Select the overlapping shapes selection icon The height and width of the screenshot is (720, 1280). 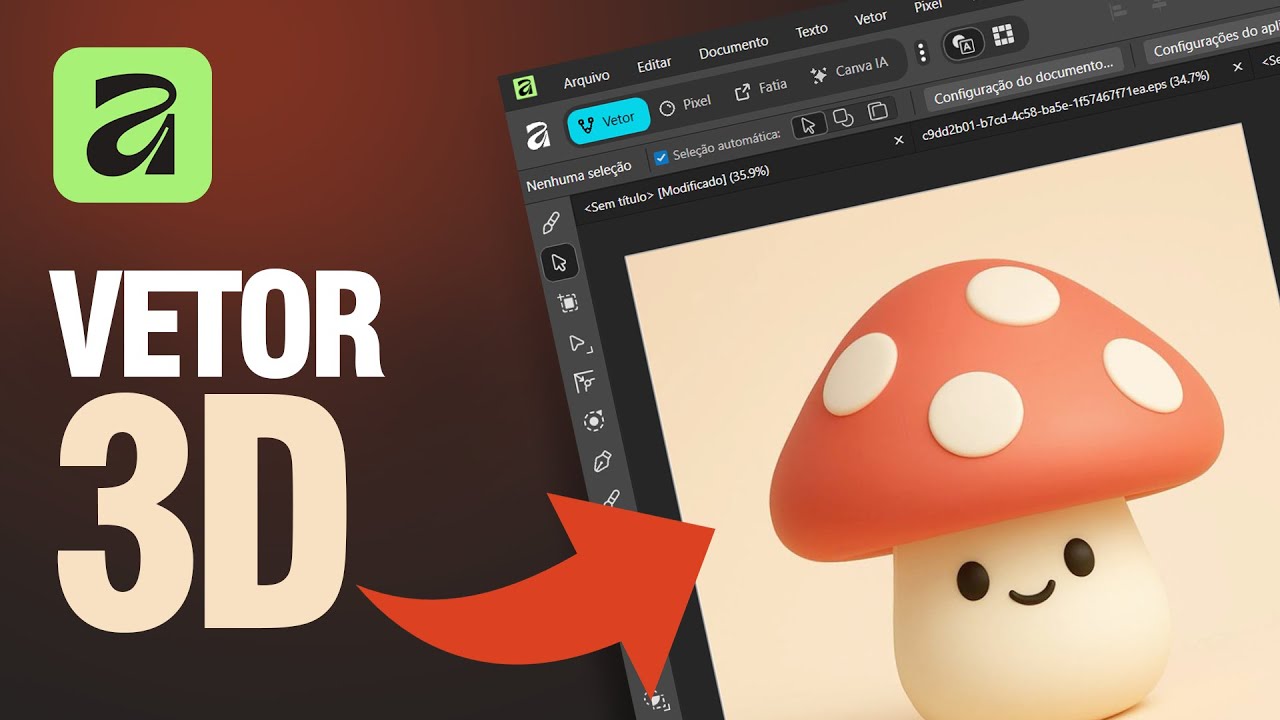click(843, 118)
